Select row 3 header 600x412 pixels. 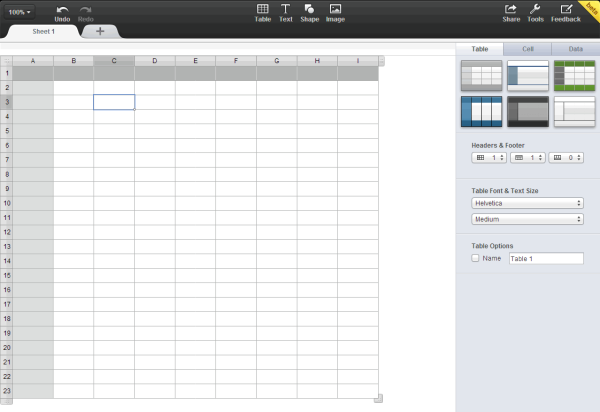click(x=7, y=102)
